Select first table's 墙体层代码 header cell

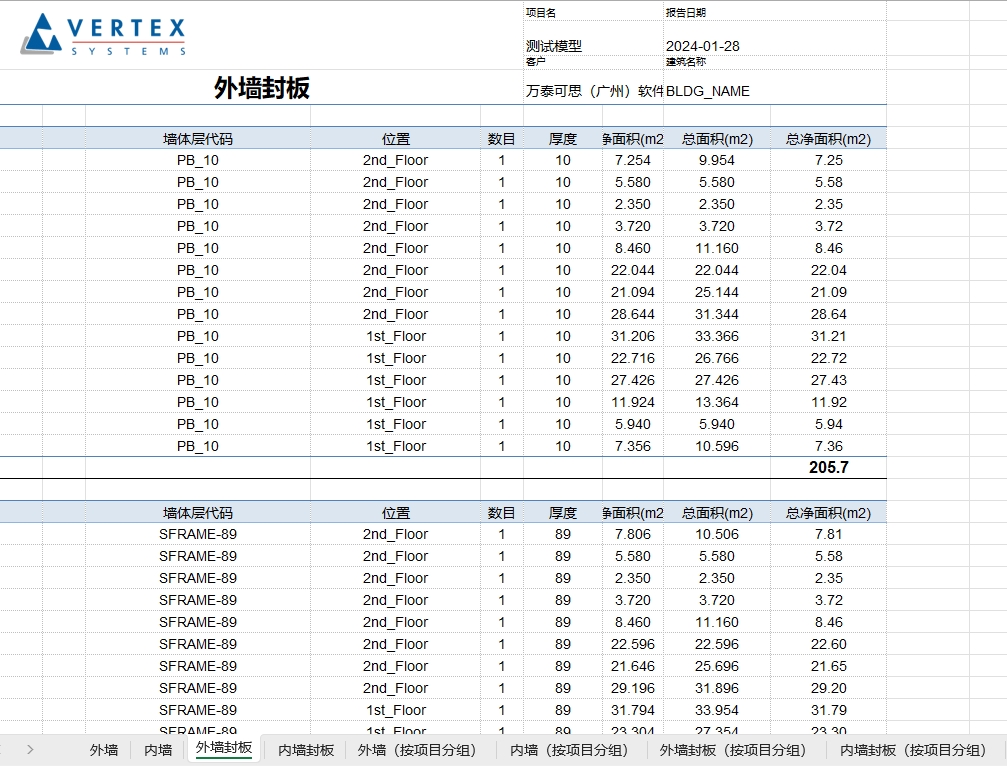[x=198, y=139]
